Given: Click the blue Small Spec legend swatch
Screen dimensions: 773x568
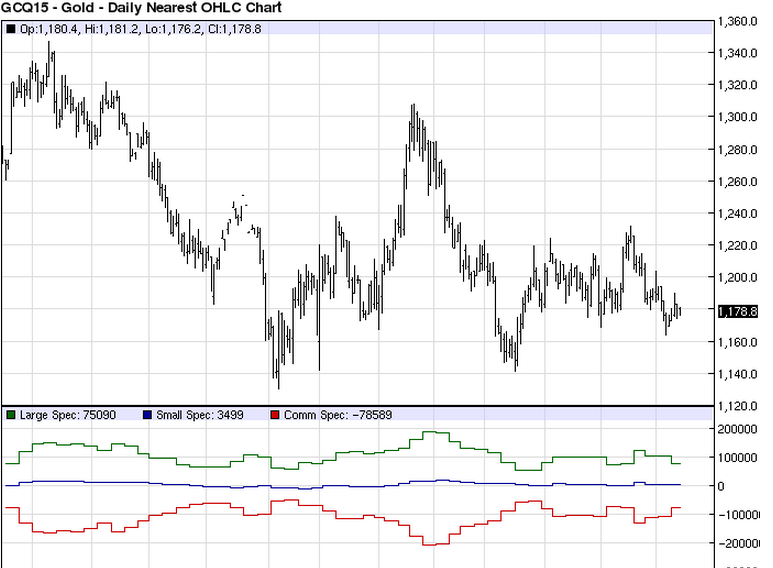Looking at the screenshot, I should [x=147, y=415].
